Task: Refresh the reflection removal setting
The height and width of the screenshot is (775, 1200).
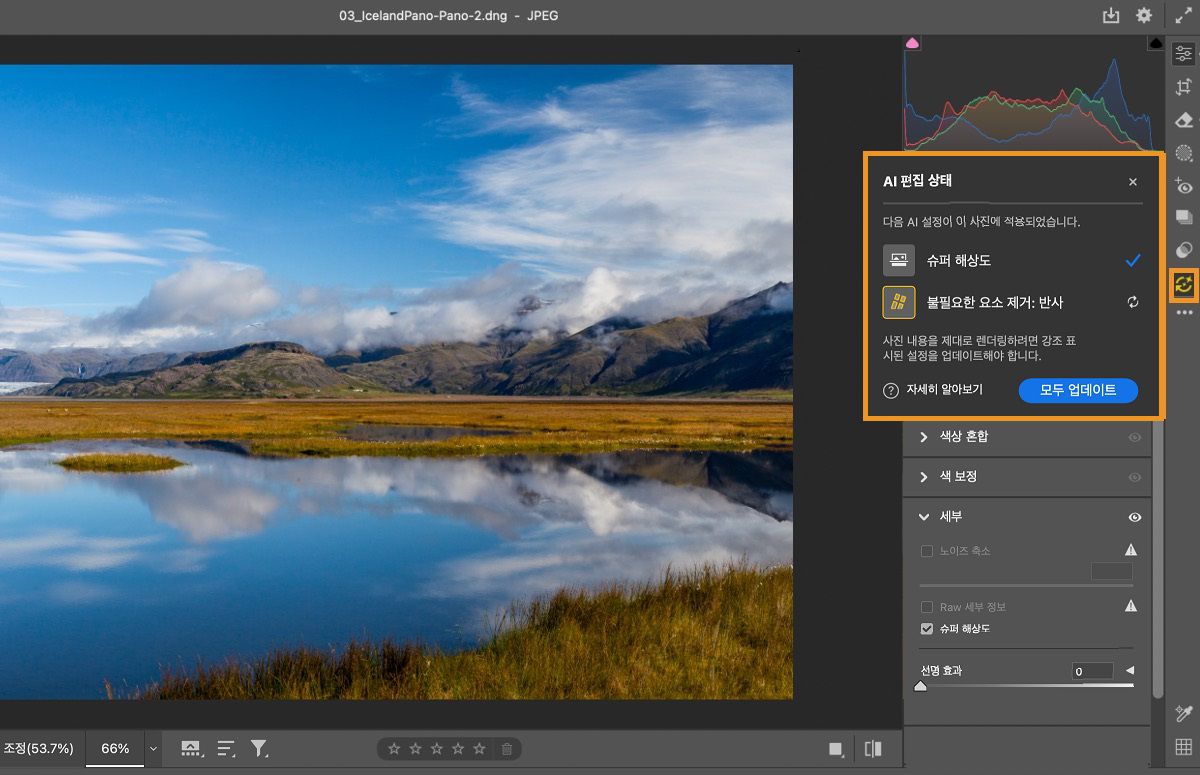Action: tap(1133, 302)
